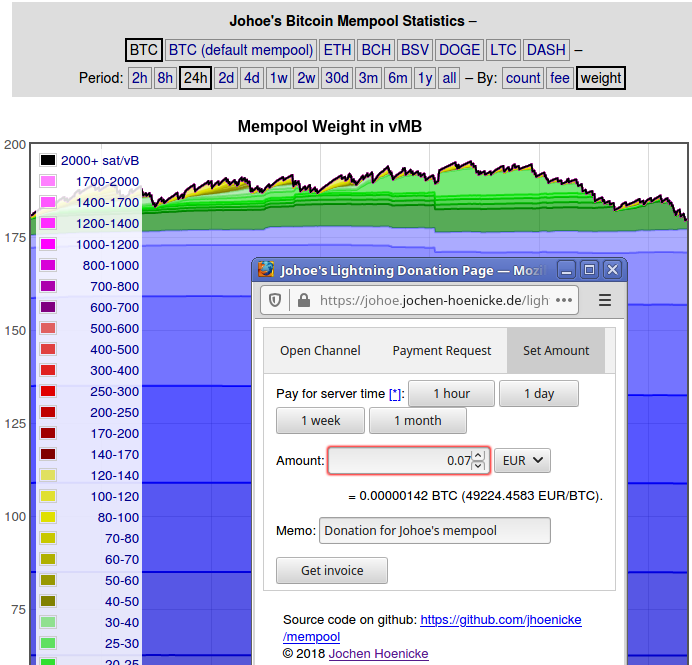Screen dimensions: 692x665
Task: Switch to the DOGE mempool
Action: click(x=459, y=50)
